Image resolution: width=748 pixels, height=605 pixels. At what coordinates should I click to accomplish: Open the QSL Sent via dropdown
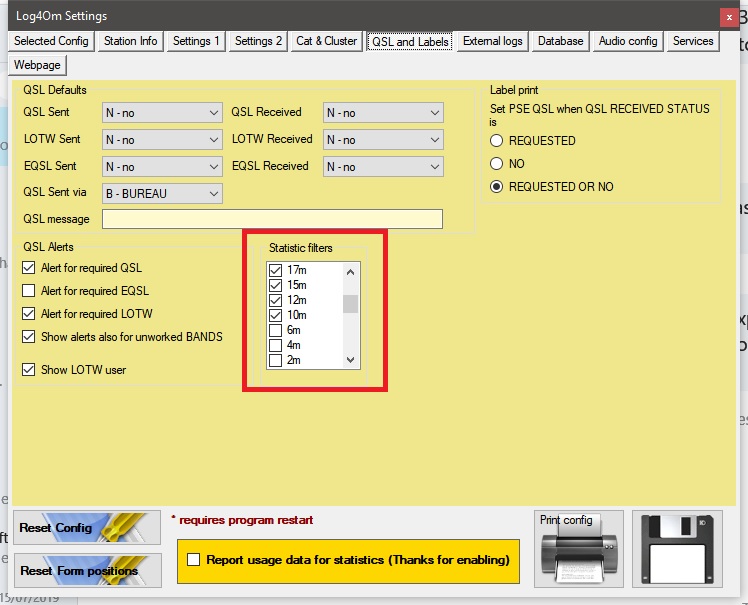pos(162,193)
